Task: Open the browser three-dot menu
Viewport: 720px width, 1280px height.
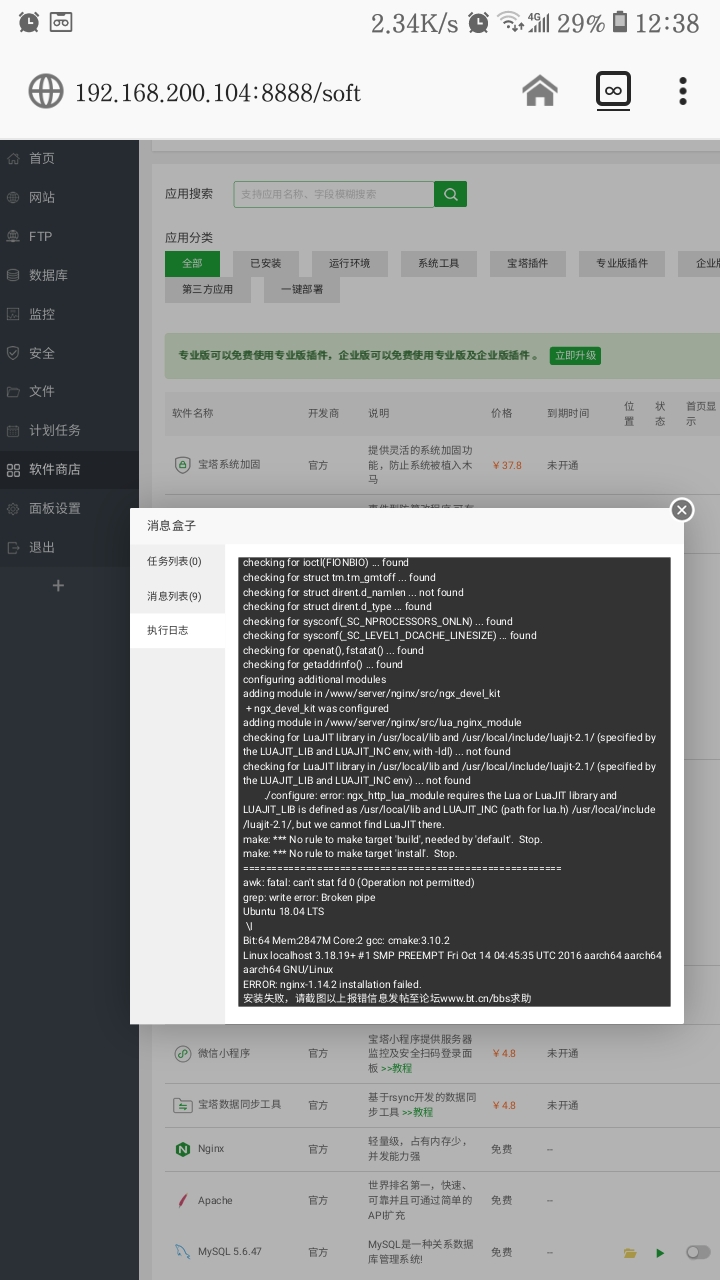Action: [683, 91]
